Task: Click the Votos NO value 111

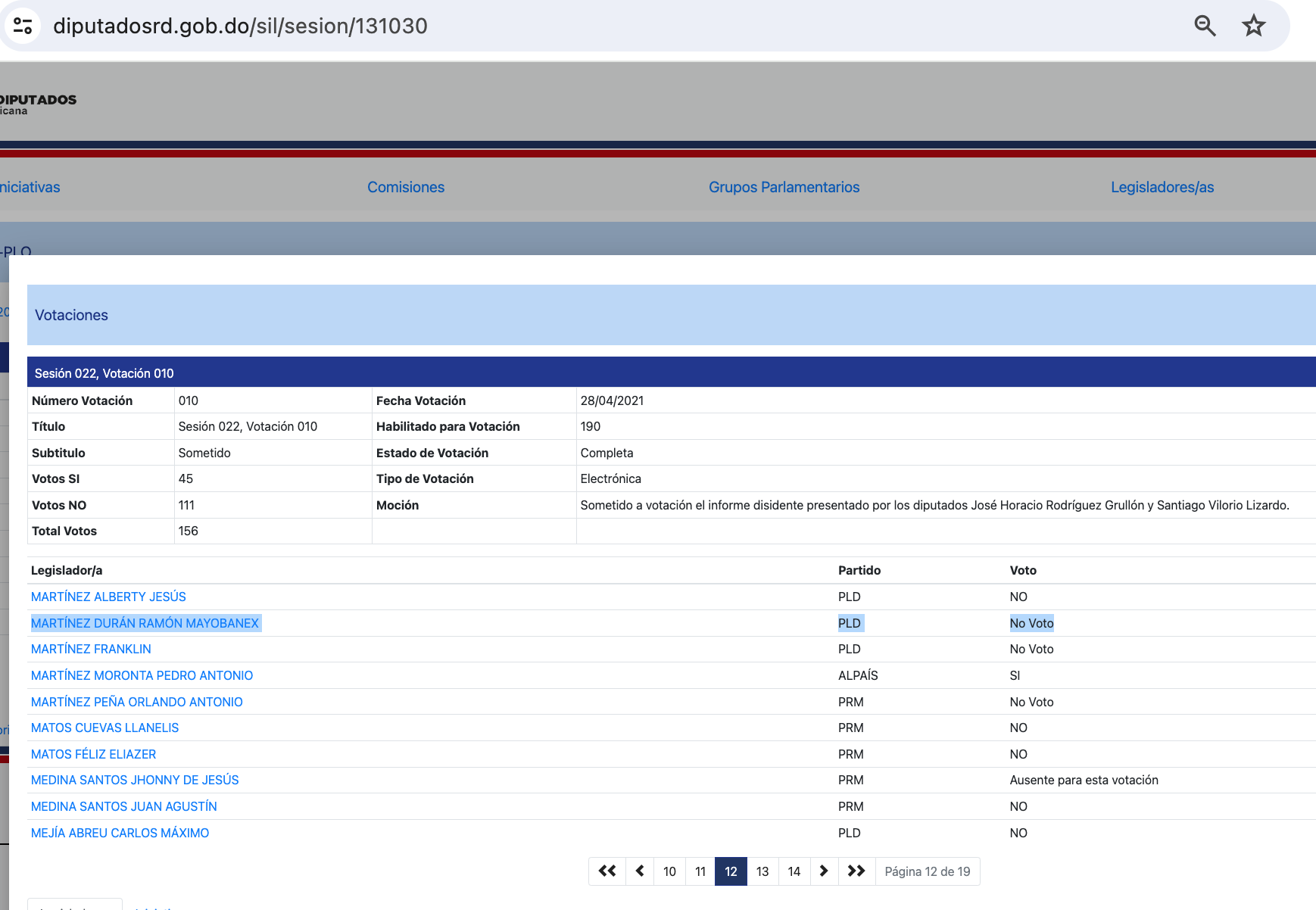Action: coord(186,505)
